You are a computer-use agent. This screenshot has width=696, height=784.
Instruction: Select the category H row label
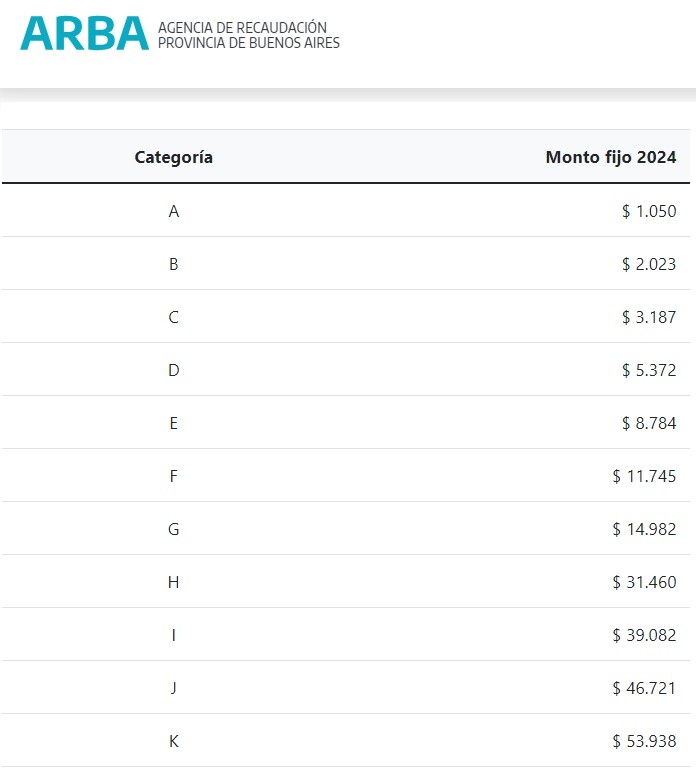coord(174,582)
